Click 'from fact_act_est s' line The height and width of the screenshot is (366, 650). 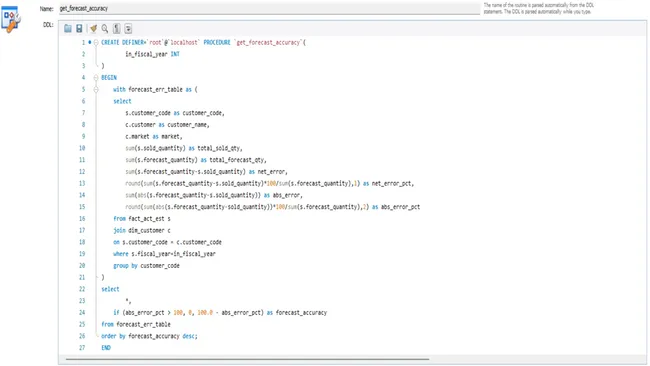142,218
